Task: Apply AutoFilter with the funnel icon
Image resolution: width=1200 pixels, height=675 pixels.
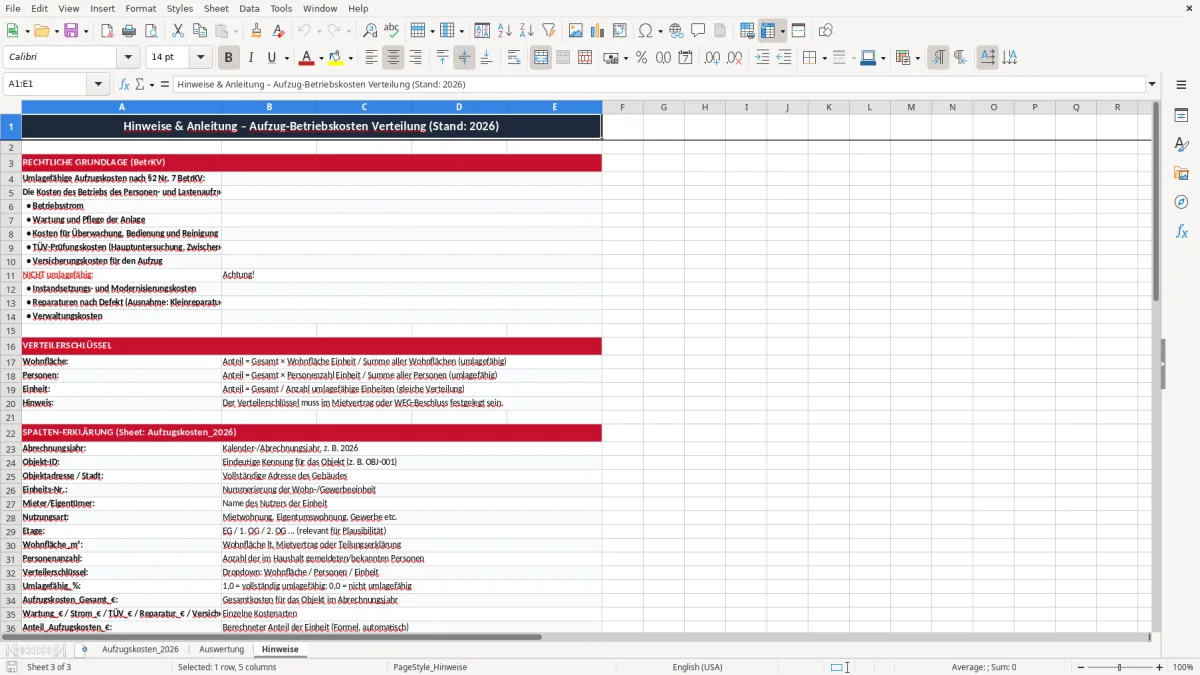Action: click(548, 31)
